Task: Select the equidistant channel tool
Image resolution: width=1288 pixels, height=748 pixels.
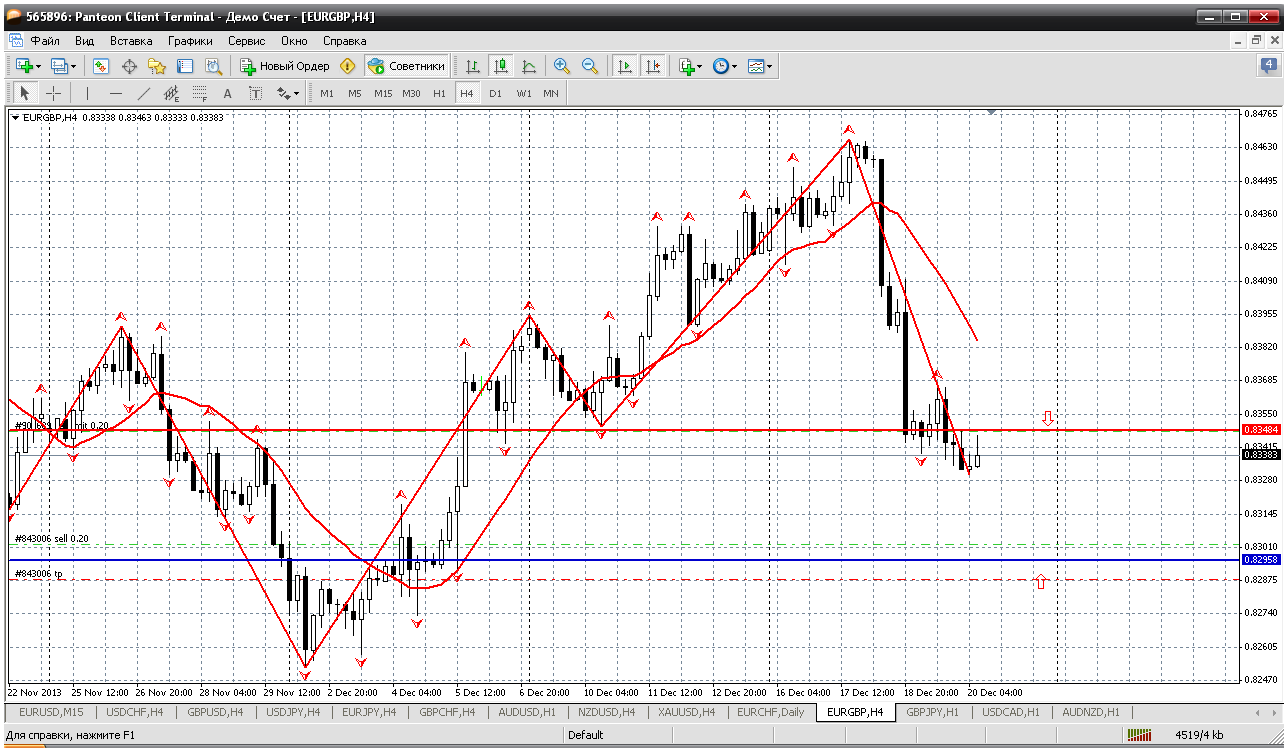Action: click(x=171, y=93)
